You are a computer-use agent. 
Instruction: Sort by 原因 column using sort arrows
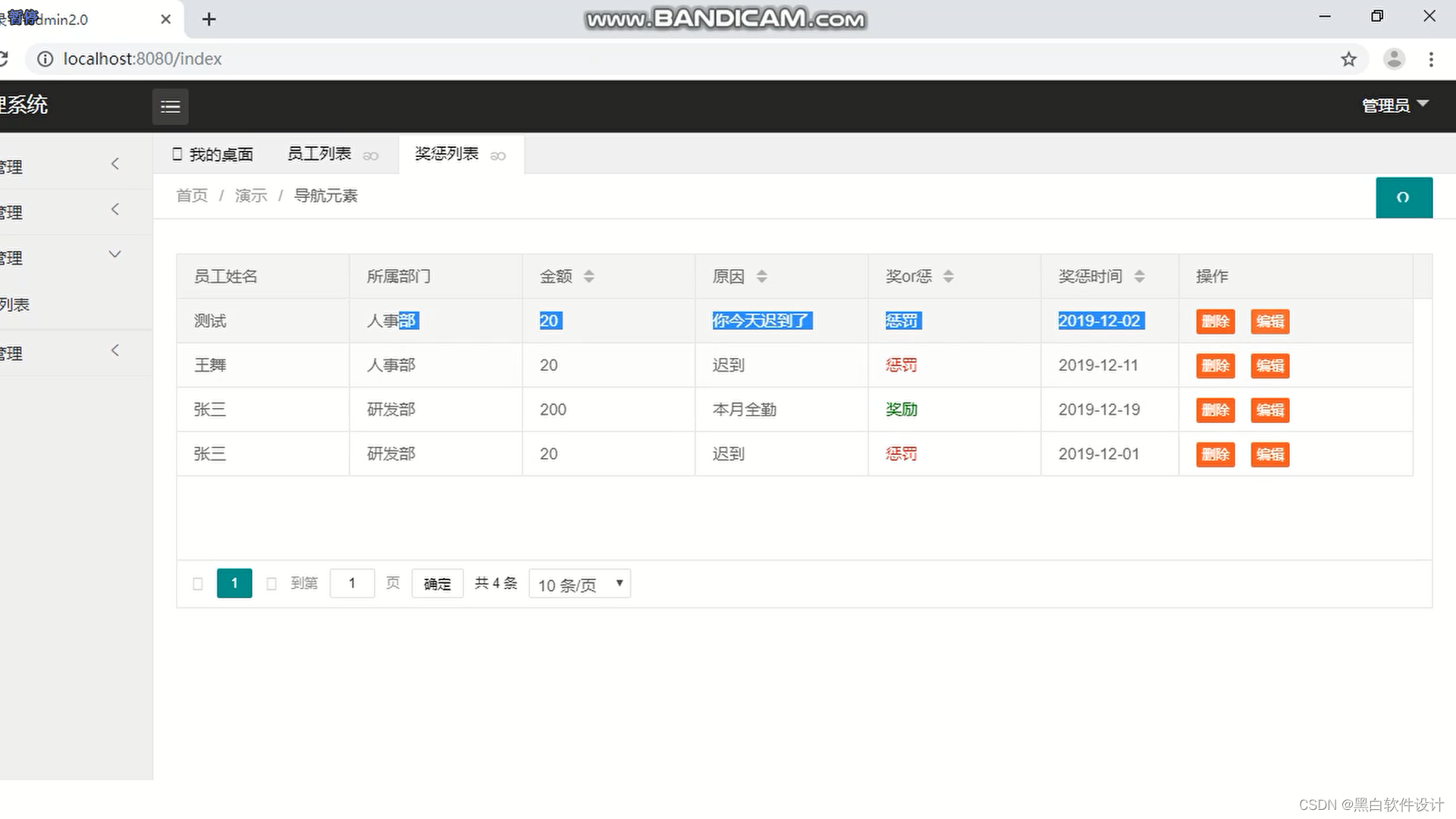(762, 276)
